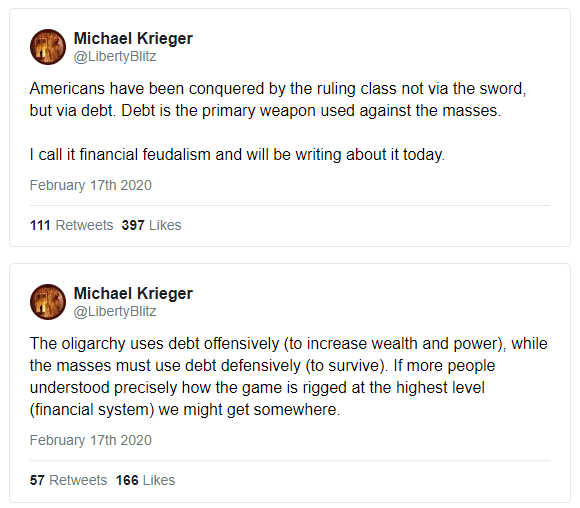Open Michael Krieger name in first tweet
This screenshot has width=580, height=508.
133,38
